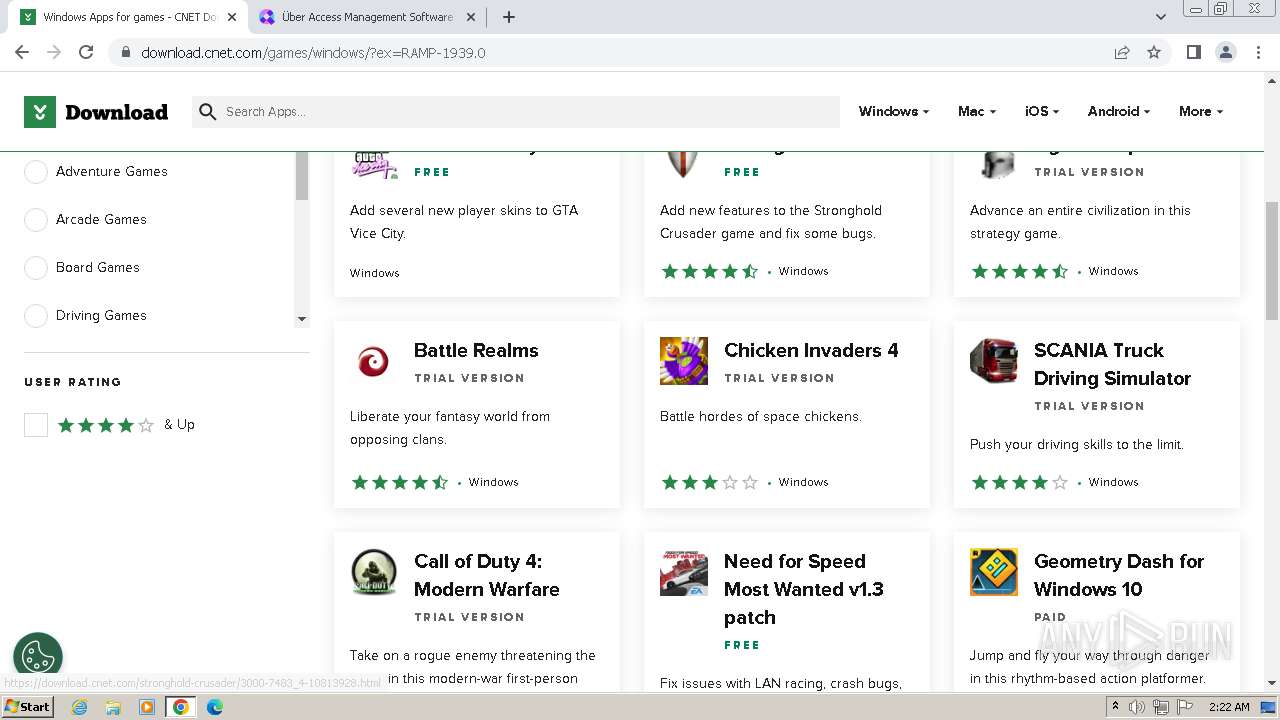This screenshot has width=1280, height=720.
Task: Open Call of Duty 4 app icon
Action: pos(374,572)
